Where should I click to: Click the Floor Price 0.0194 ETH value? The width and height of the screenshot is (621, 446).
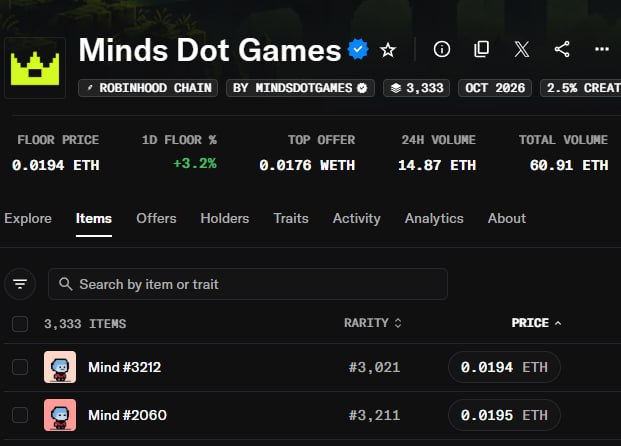55,165
